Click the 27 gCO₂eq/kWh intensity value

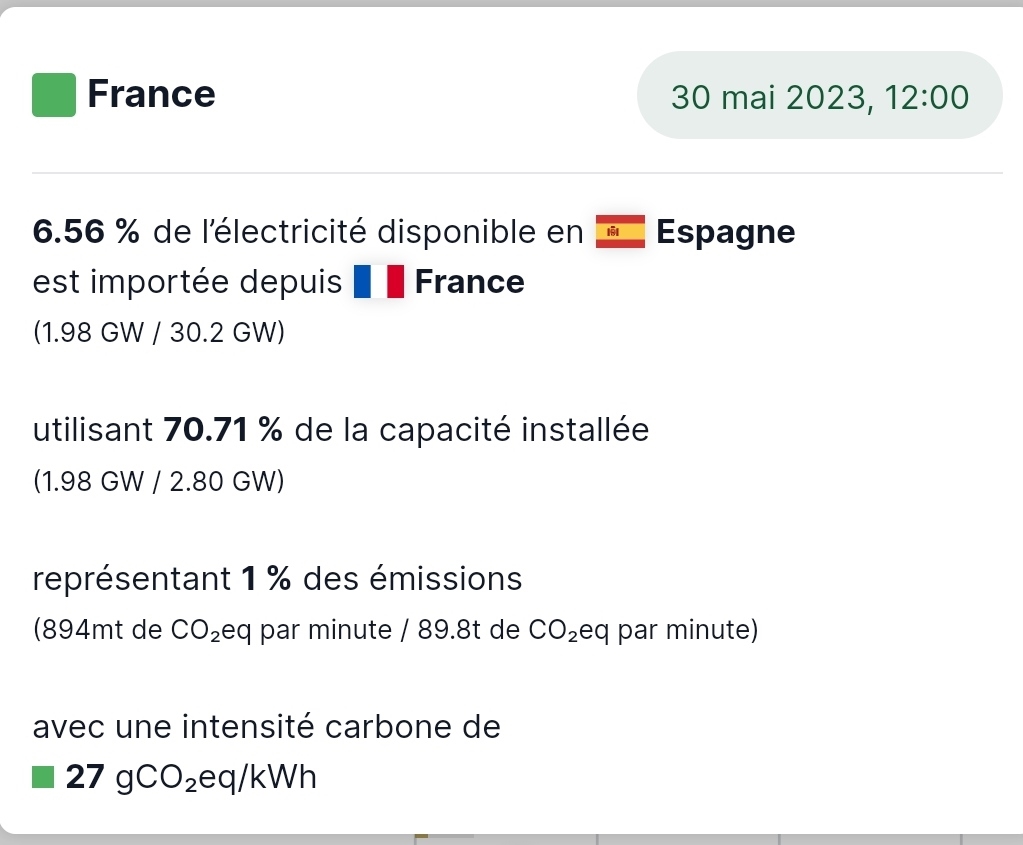pos(190,777)
